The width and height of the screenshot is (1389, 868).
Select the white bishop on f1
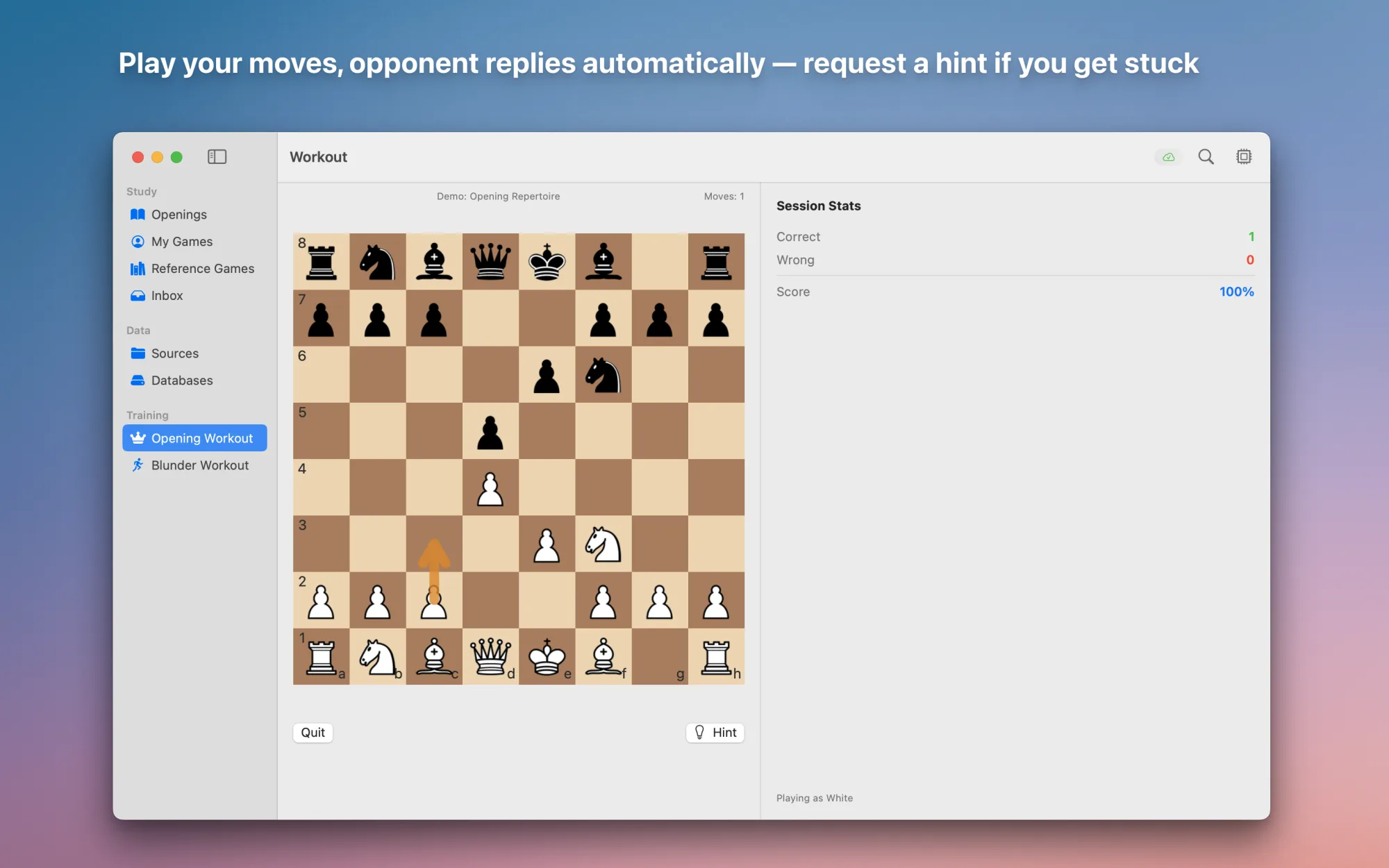pos(604,657)
